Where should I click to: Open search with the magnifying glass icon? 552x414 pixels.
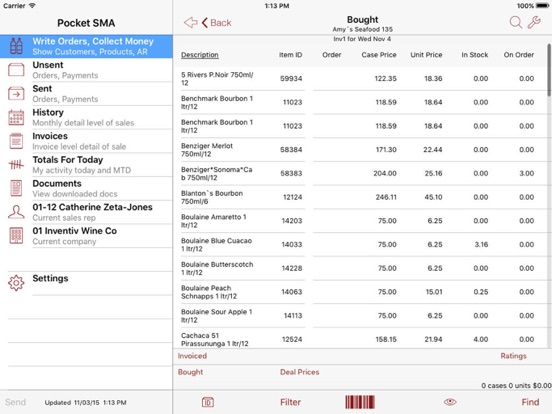pyautogui.click(x=516, y=23)
